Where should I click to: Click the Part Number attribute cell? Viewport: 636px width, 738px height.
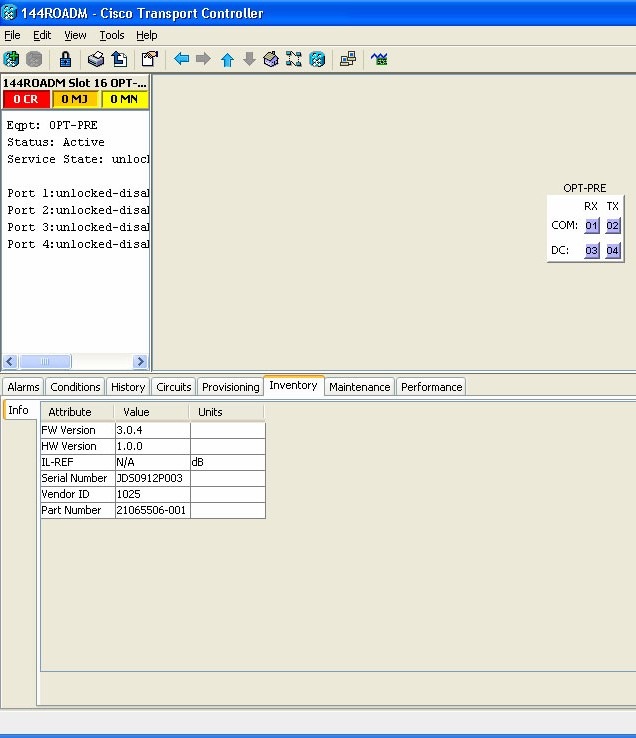(x=78, y=510)
